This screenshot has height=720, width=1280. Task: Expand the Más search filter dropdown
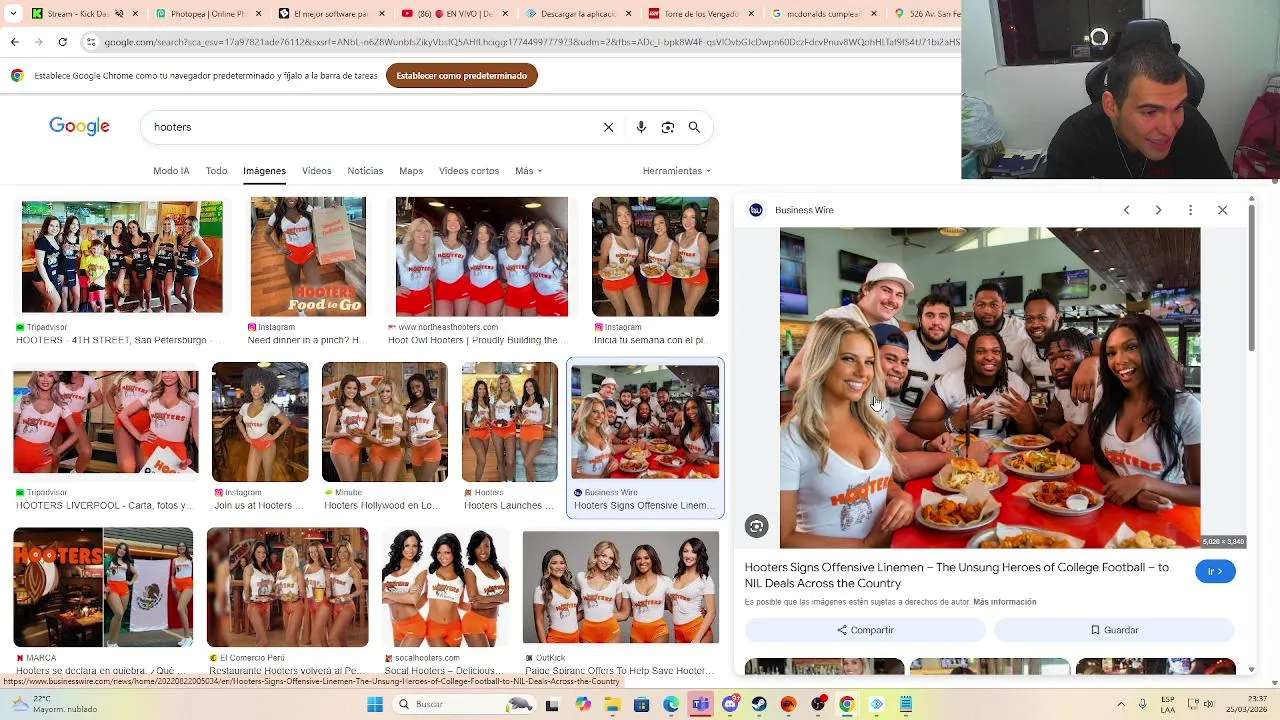pos(528,171)
